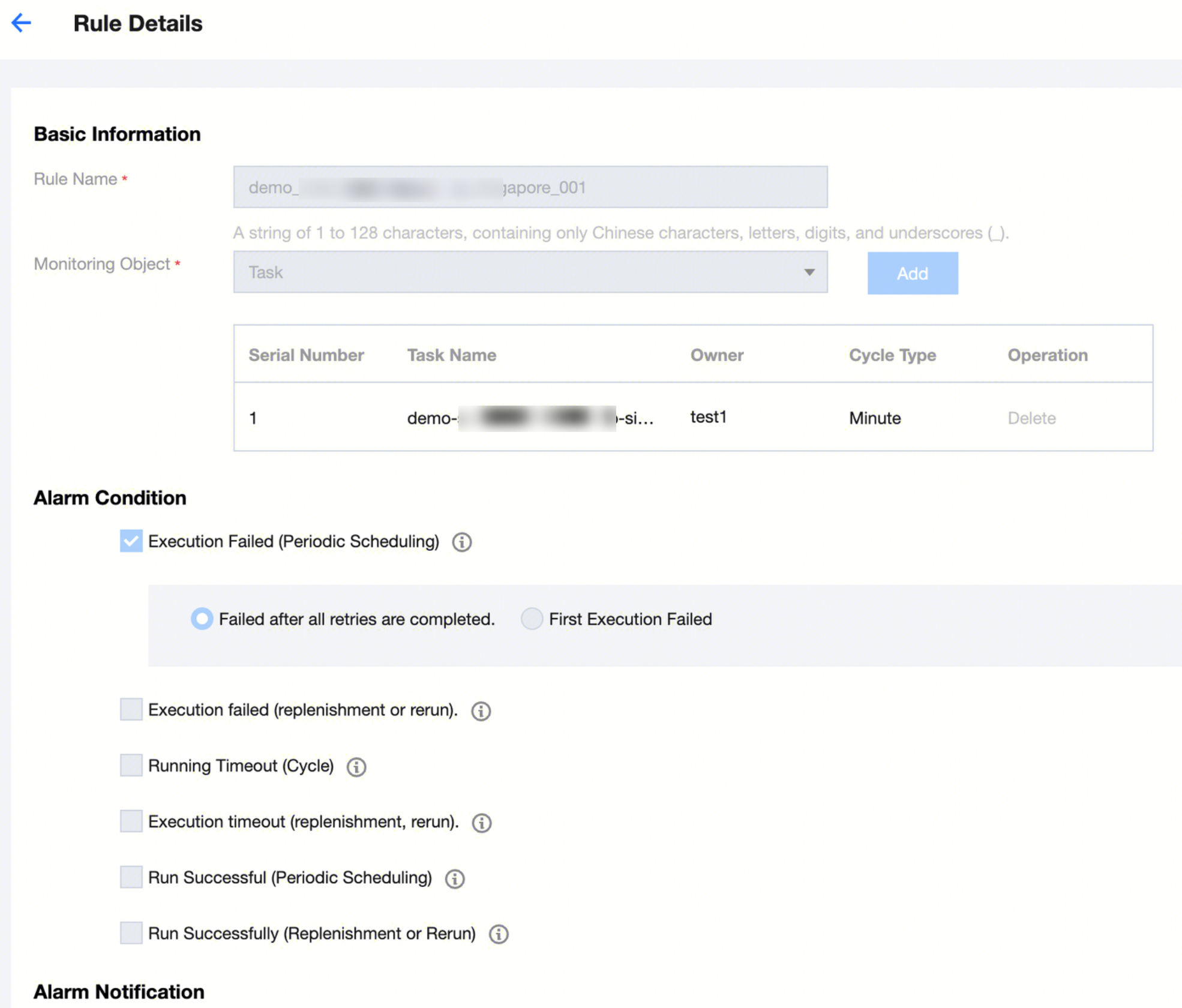Click info icon next to Execution failed (replenishment or rerun)
Image resolution: width=1182 pixels, height=1008 pixels.
tap(481, 711)
